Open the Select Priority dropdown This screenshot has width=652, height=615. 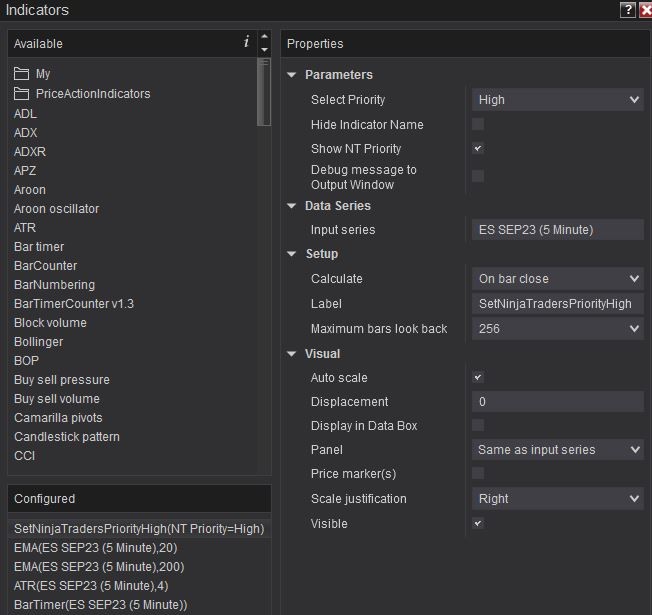point(557,100)
